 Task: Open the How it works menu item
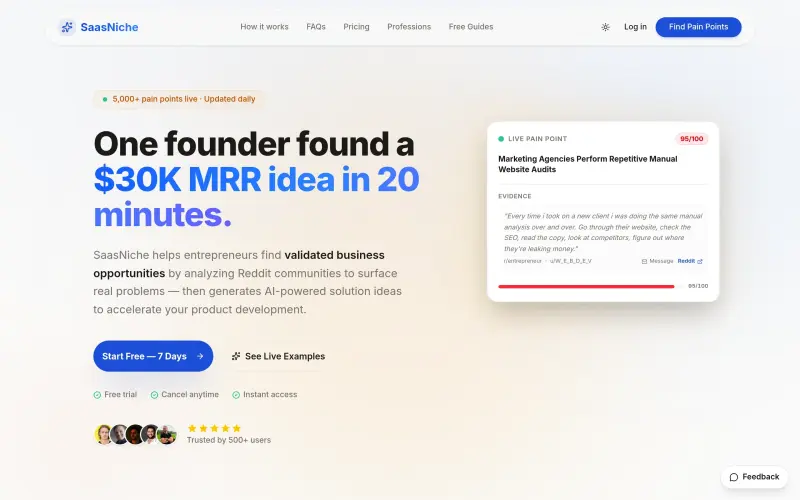(x=264, y=27)
